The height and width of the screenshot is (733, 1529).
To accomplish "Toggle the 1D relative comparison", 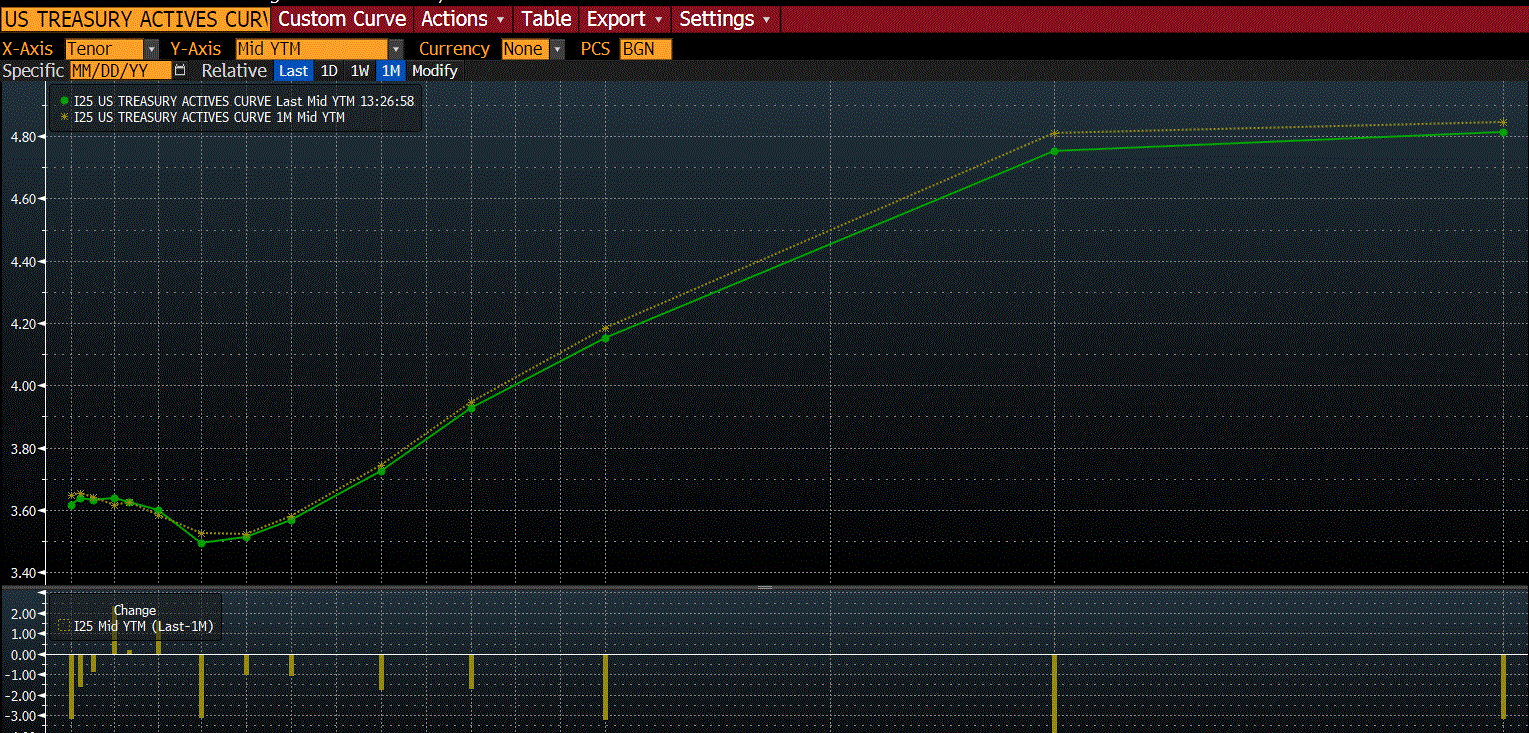I will point(329,71).
